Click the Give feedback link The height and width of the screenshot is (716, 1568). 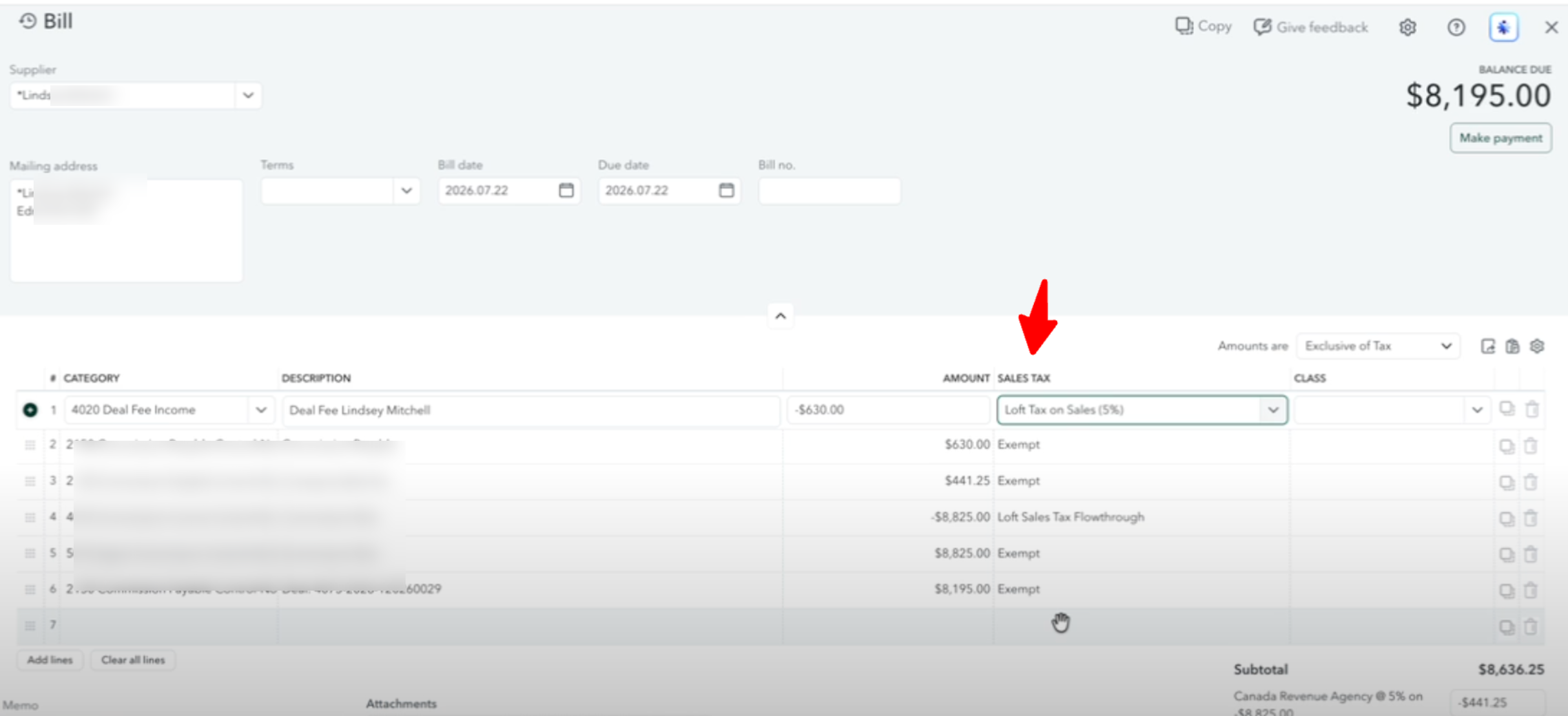1311,27
